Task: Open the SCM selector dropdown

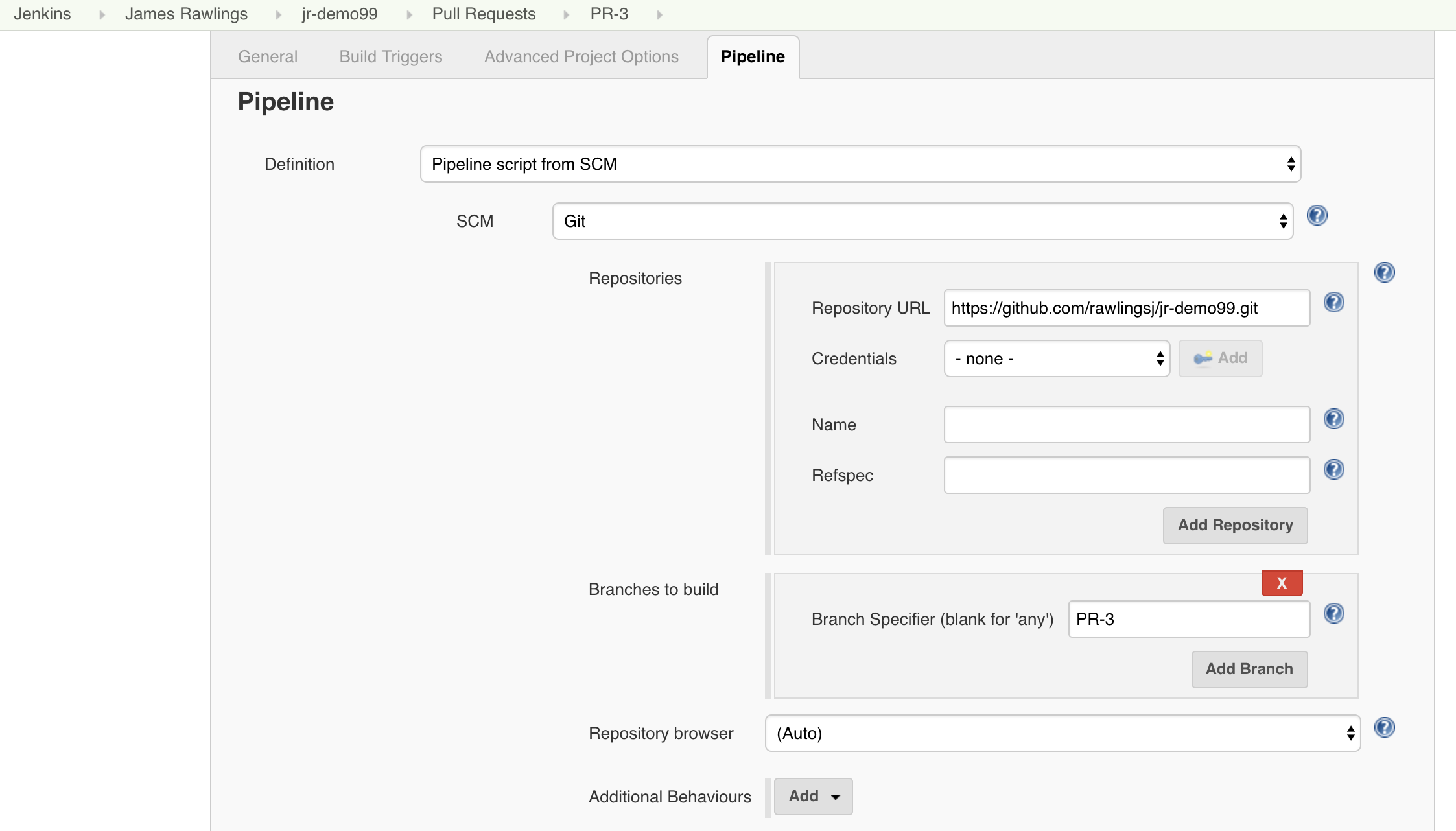Action: coord(922,221)
